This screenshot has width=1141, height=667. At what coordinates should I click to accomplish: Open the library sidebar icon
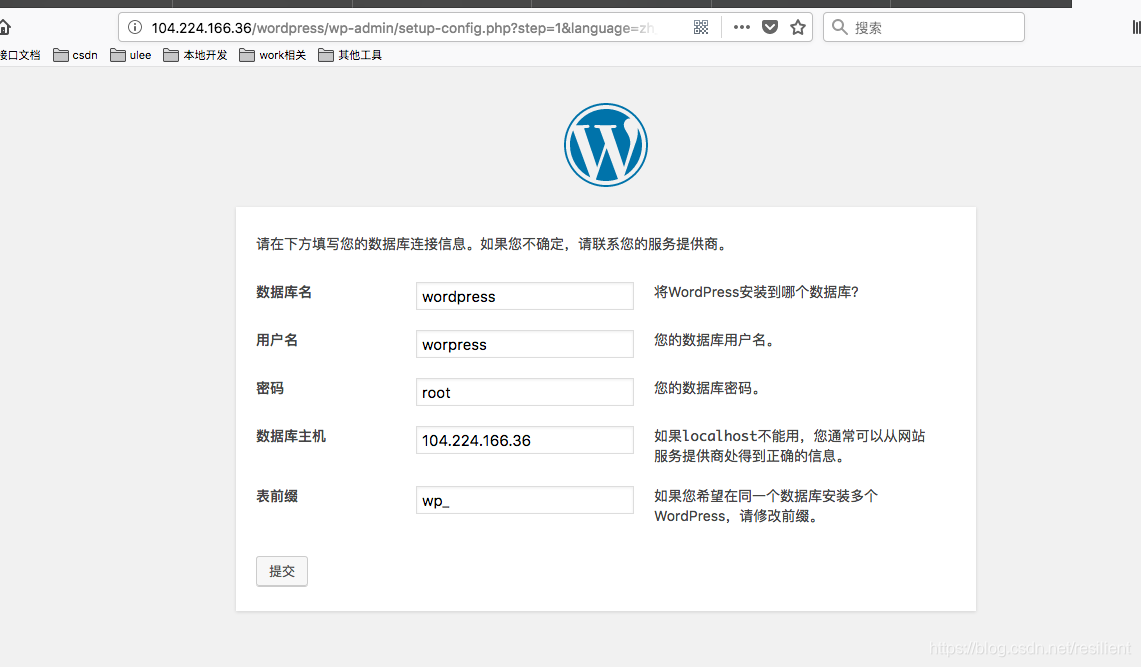click(x=1136, y=28)
